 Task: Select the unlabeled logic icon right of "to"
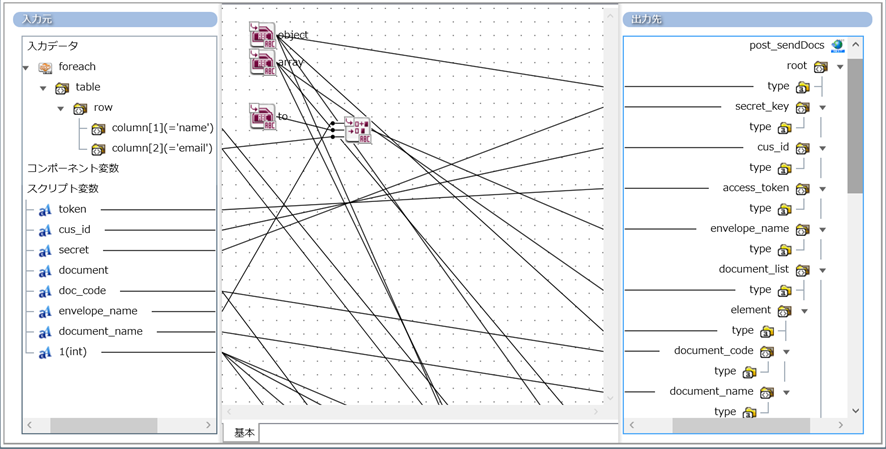(x=357, y=130)
